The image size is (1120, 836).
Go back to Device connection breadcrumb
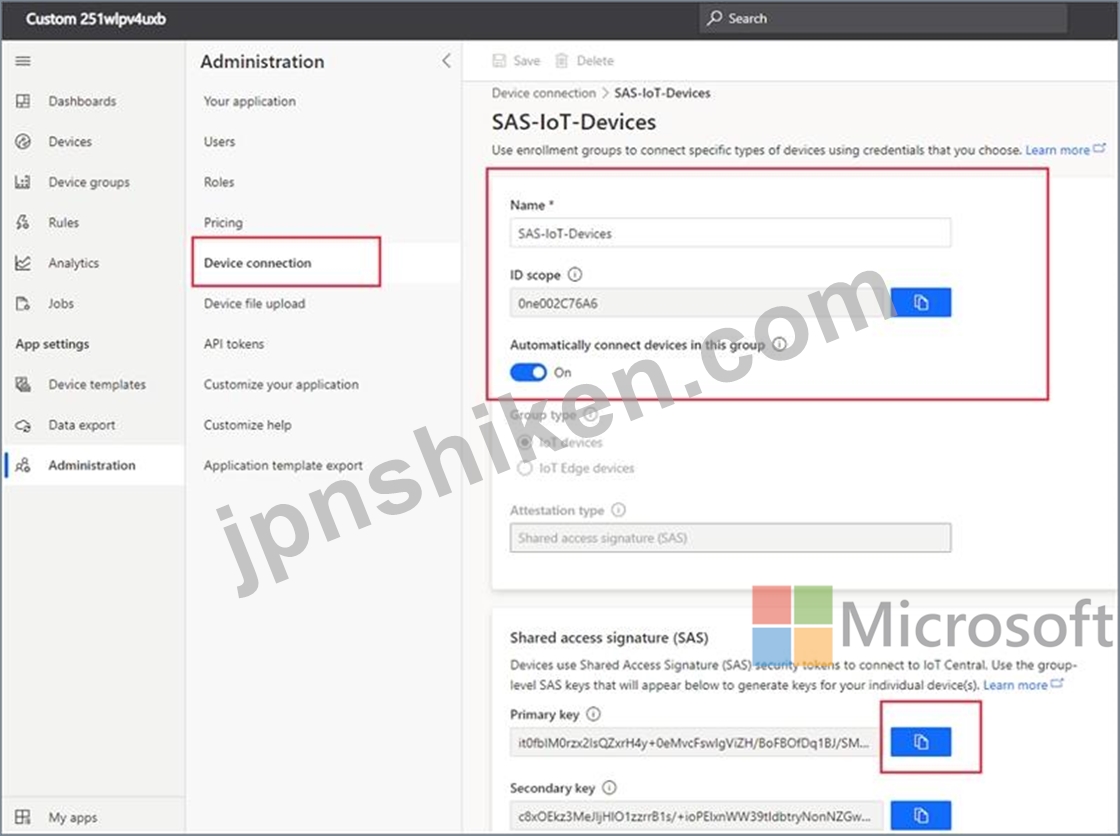point(544,93)
